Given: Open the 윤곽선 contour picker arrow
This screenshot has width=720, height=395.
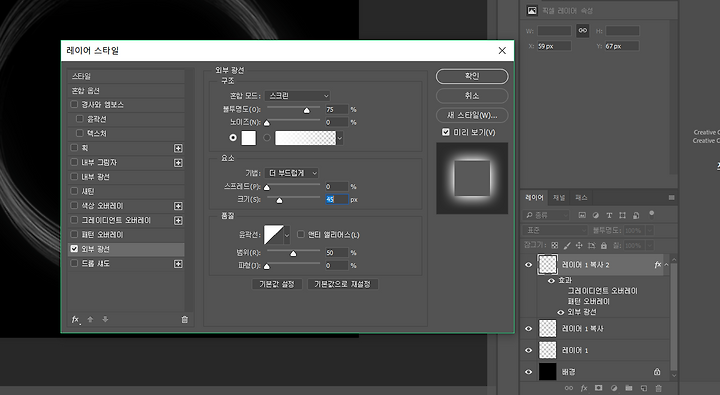Looking at the screenshot, I should 287,235.
